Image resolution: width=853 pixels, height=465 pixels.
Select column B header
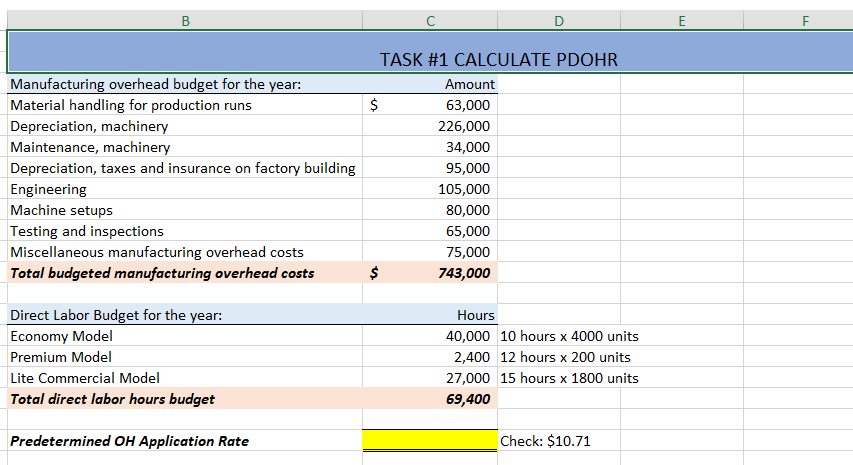point(185,21)
